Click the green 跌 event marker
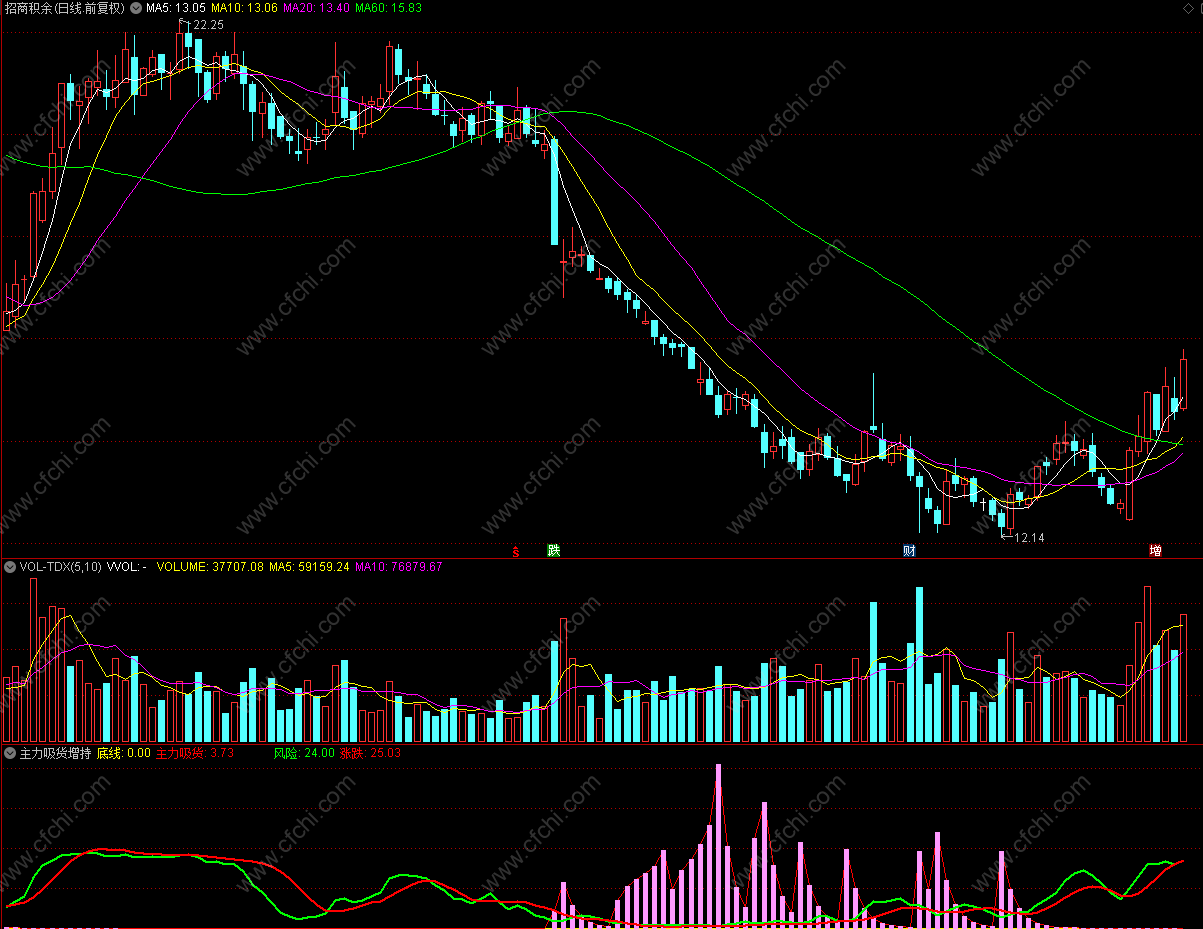 point(553,551)
